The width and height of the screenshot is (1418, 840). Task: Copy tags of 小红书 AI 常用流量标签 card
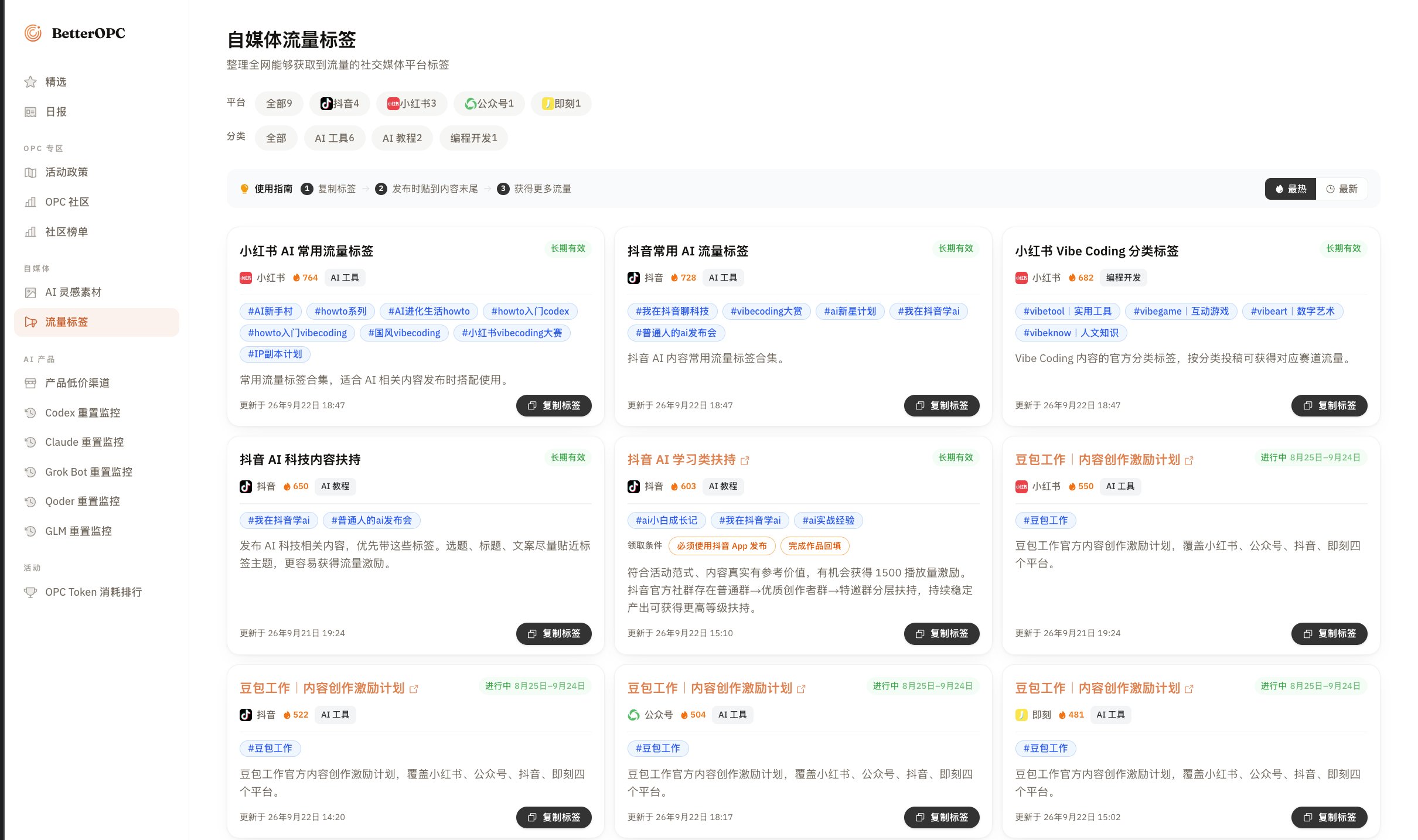554,405
